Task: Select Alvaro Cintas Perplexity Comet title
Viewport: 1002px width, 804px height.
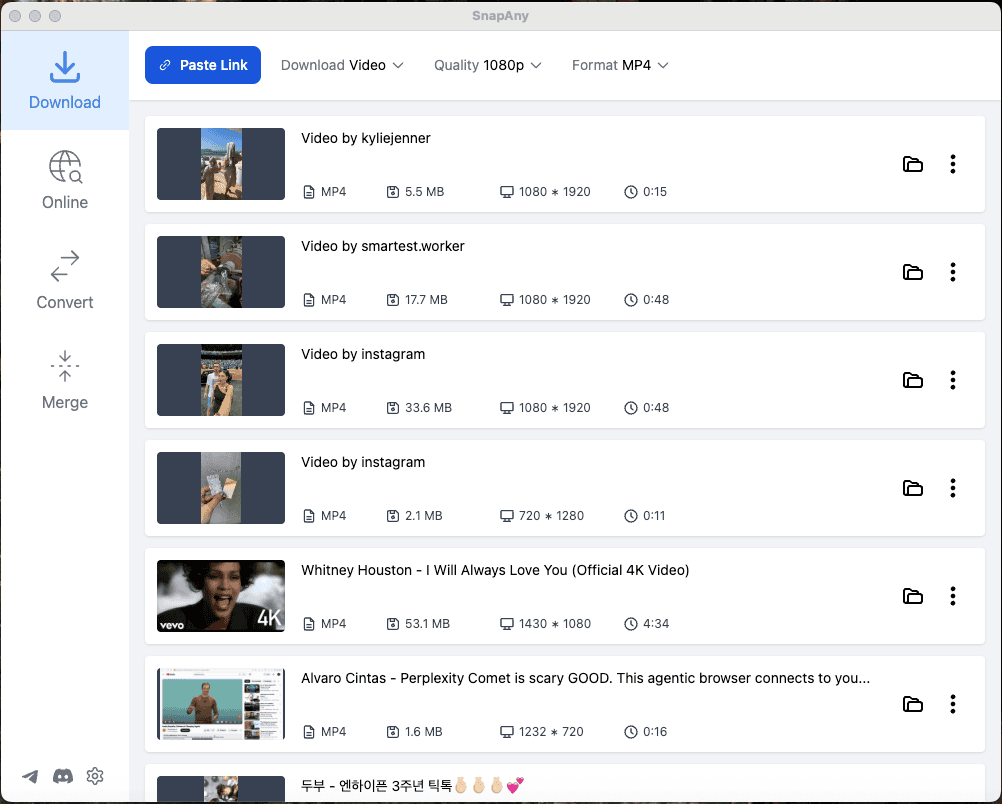Action: [x=585, y=678]
